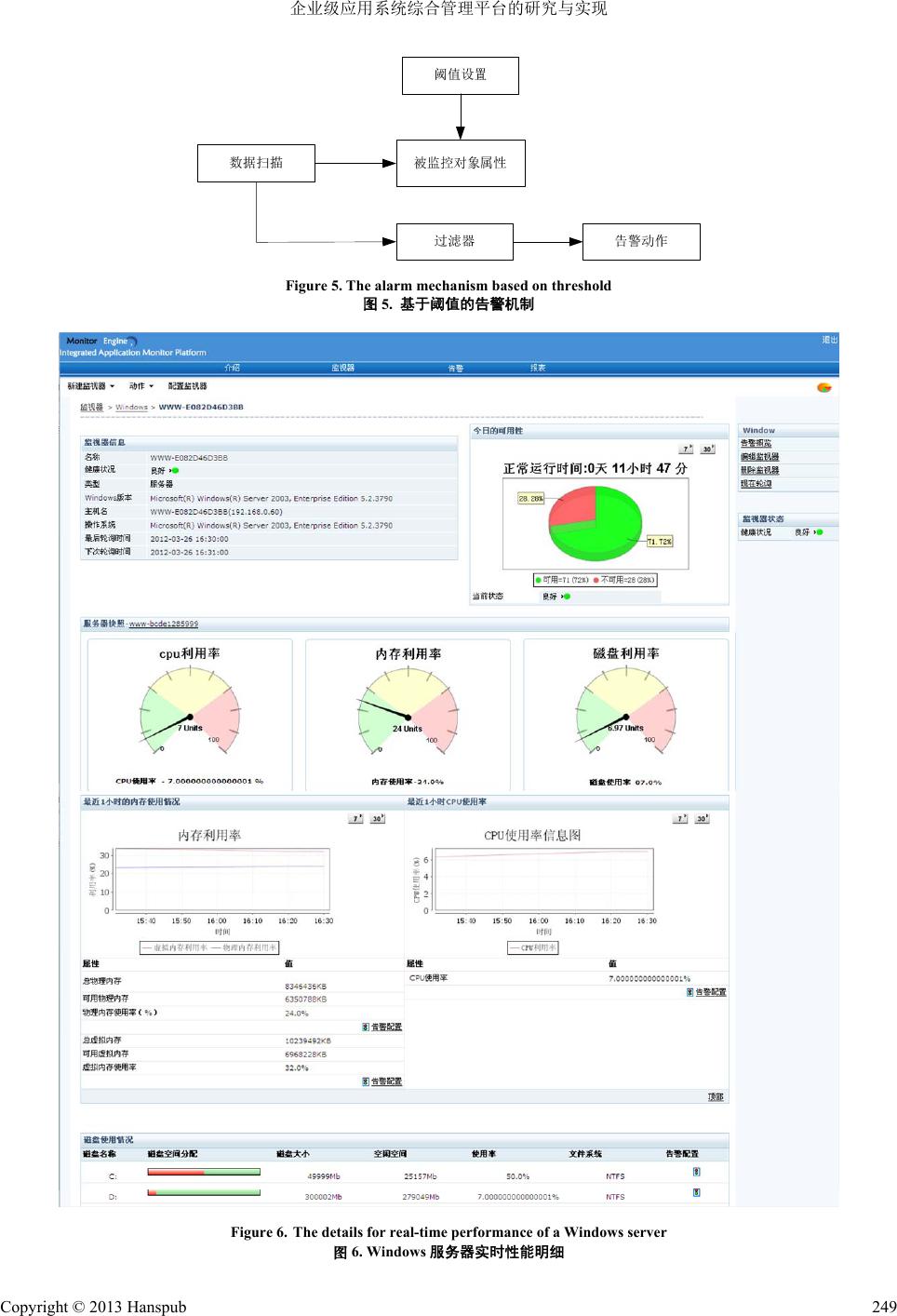Click 告警配置 link under CPU usage table
Image resolution: width=897 pixels, height=1316 pixels.
[x=711, y=992]
